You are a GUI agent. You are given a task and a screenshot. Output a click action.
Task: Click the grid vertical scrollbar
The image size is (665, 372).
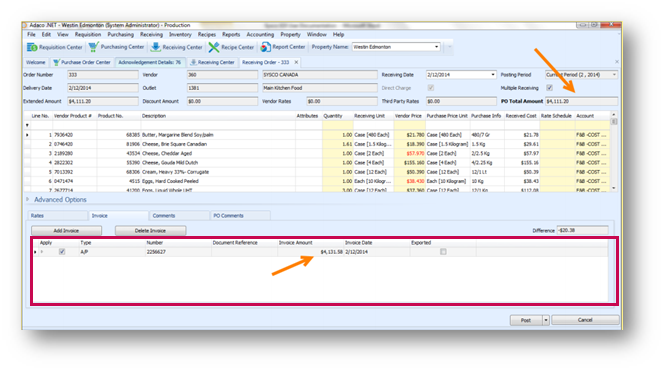coord(614,152)
